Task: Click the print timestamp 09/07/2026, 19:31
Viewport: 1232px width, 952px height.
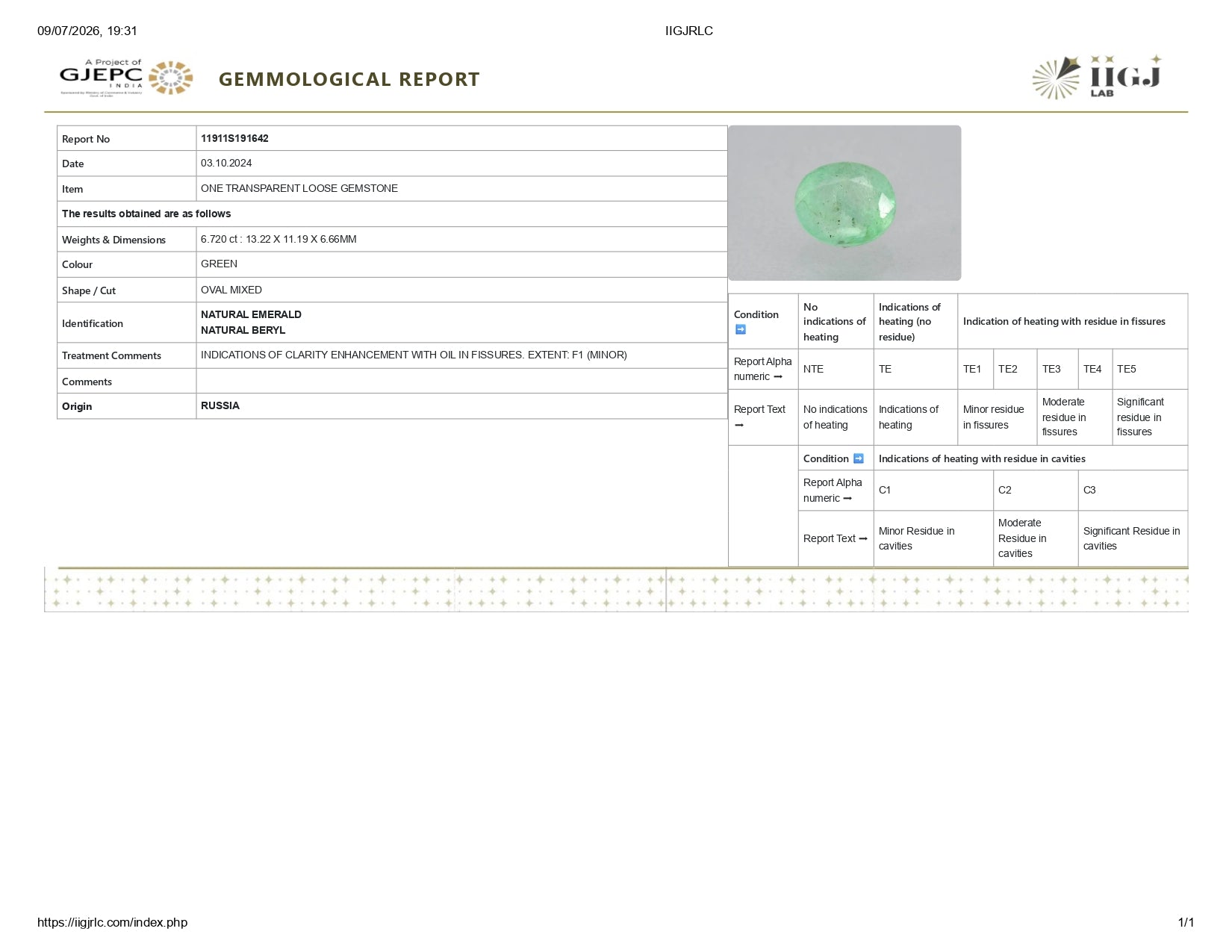Action: (x=87, y=31)
